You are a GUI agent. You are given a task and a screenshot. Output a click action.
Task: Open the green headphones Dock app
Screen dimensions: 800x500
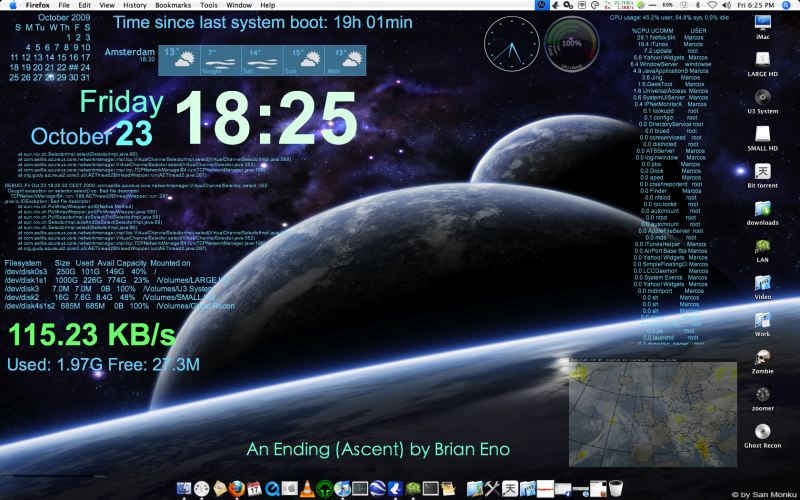click(324, 488)
